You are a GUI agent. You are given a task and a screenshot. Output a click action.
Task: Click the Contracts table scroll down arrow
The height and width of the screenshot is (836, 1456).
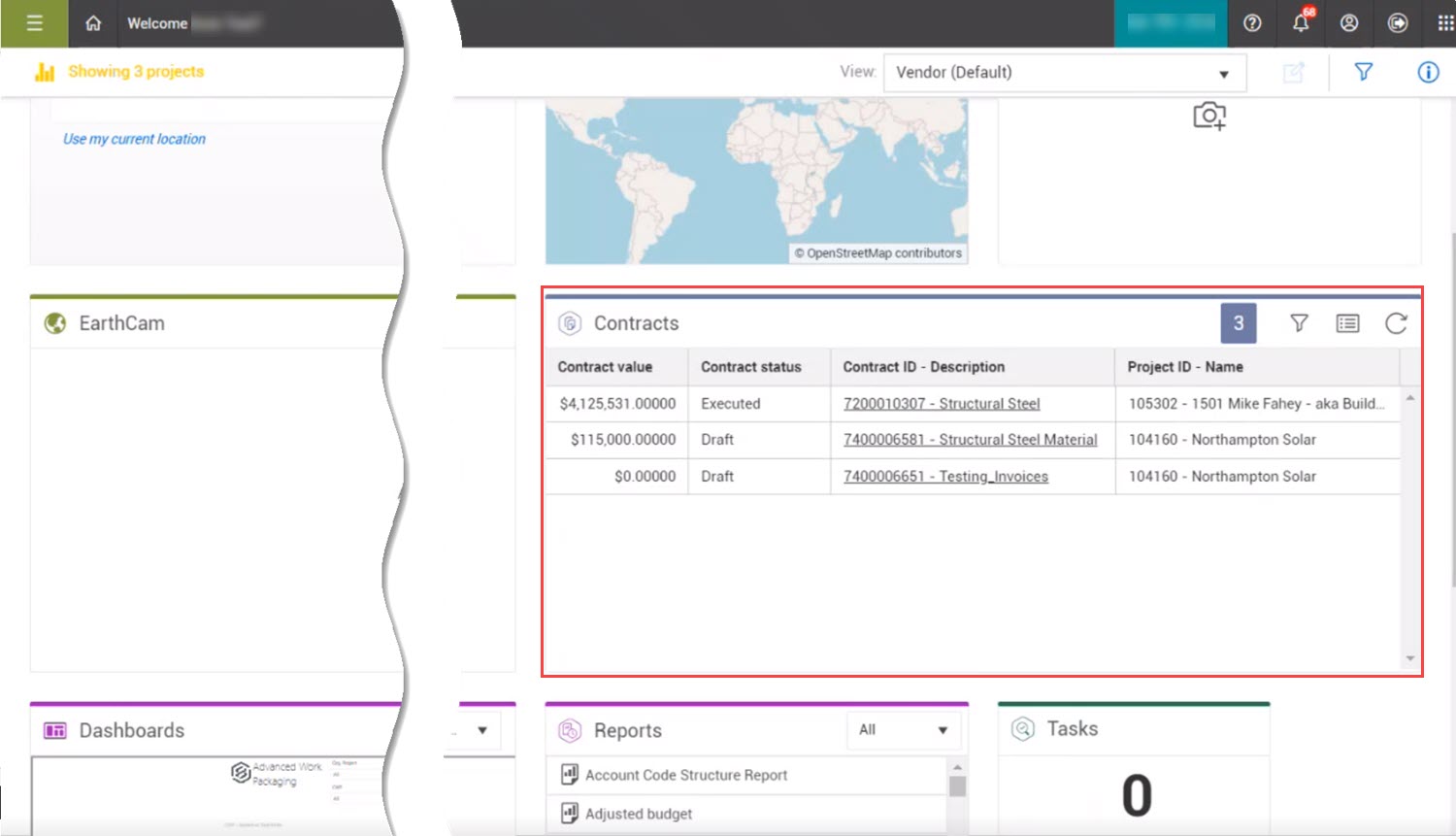[1410, 658]
